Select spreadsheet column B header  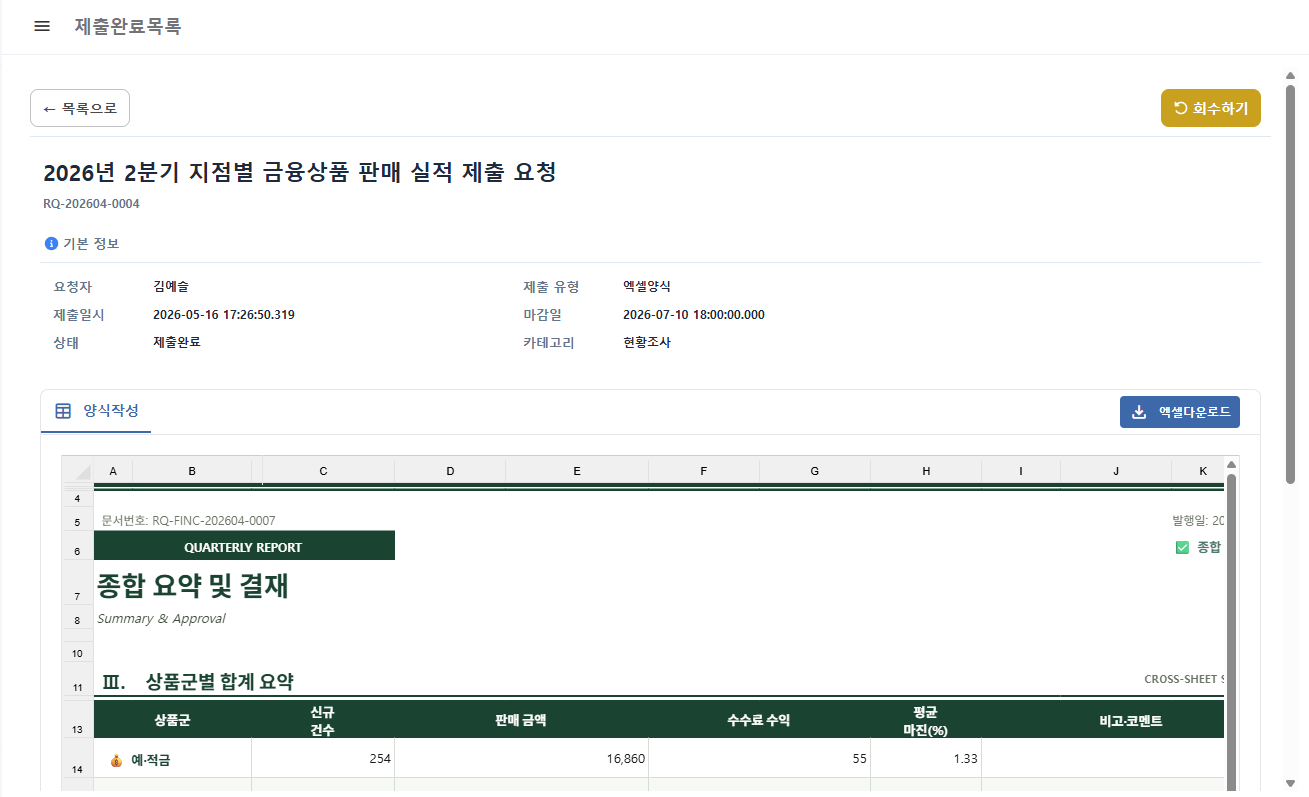(x=192, y=470)
